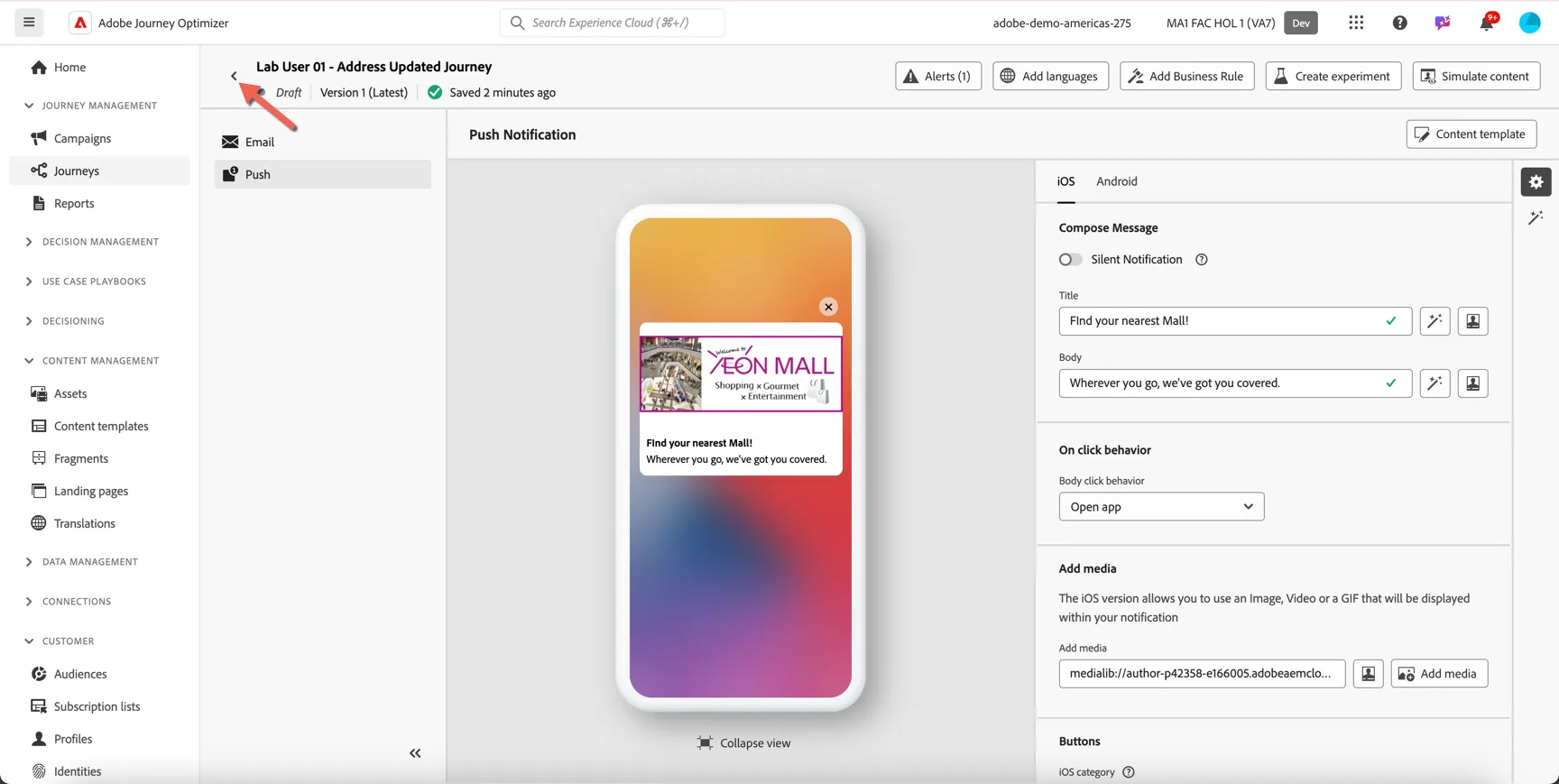Viewport: 1559px width, 784px height.
Task: Click the Silent Notification help icon
Action: (x=1201, y=260)
